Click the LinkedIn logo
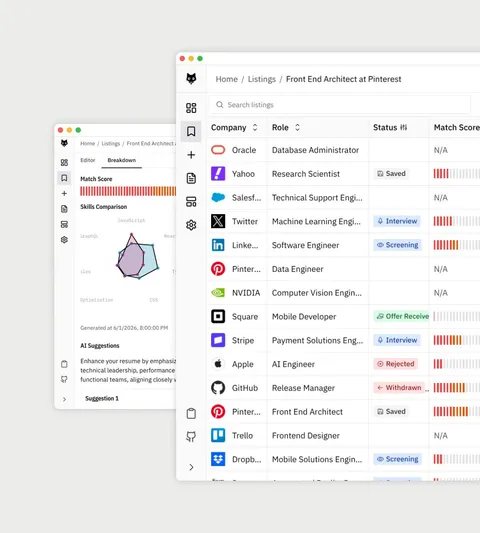 [218, 245]
